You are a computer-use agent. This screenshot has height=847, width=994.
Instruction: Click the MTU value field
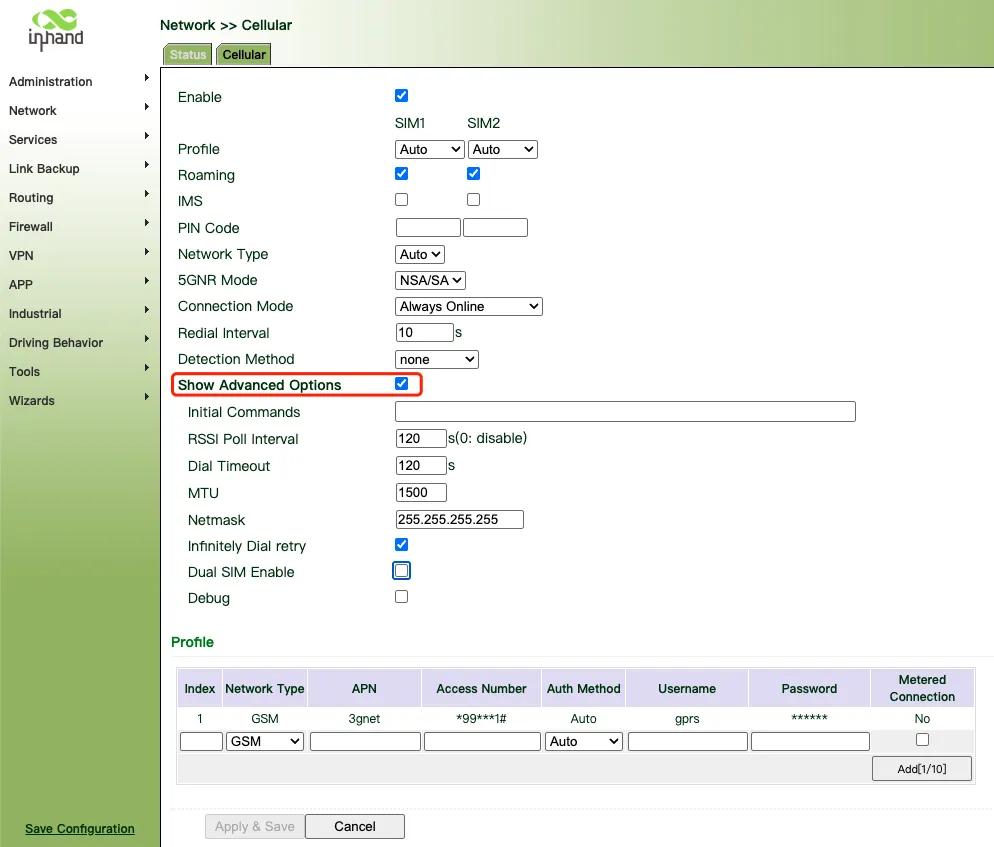click(x=421, y=493)
